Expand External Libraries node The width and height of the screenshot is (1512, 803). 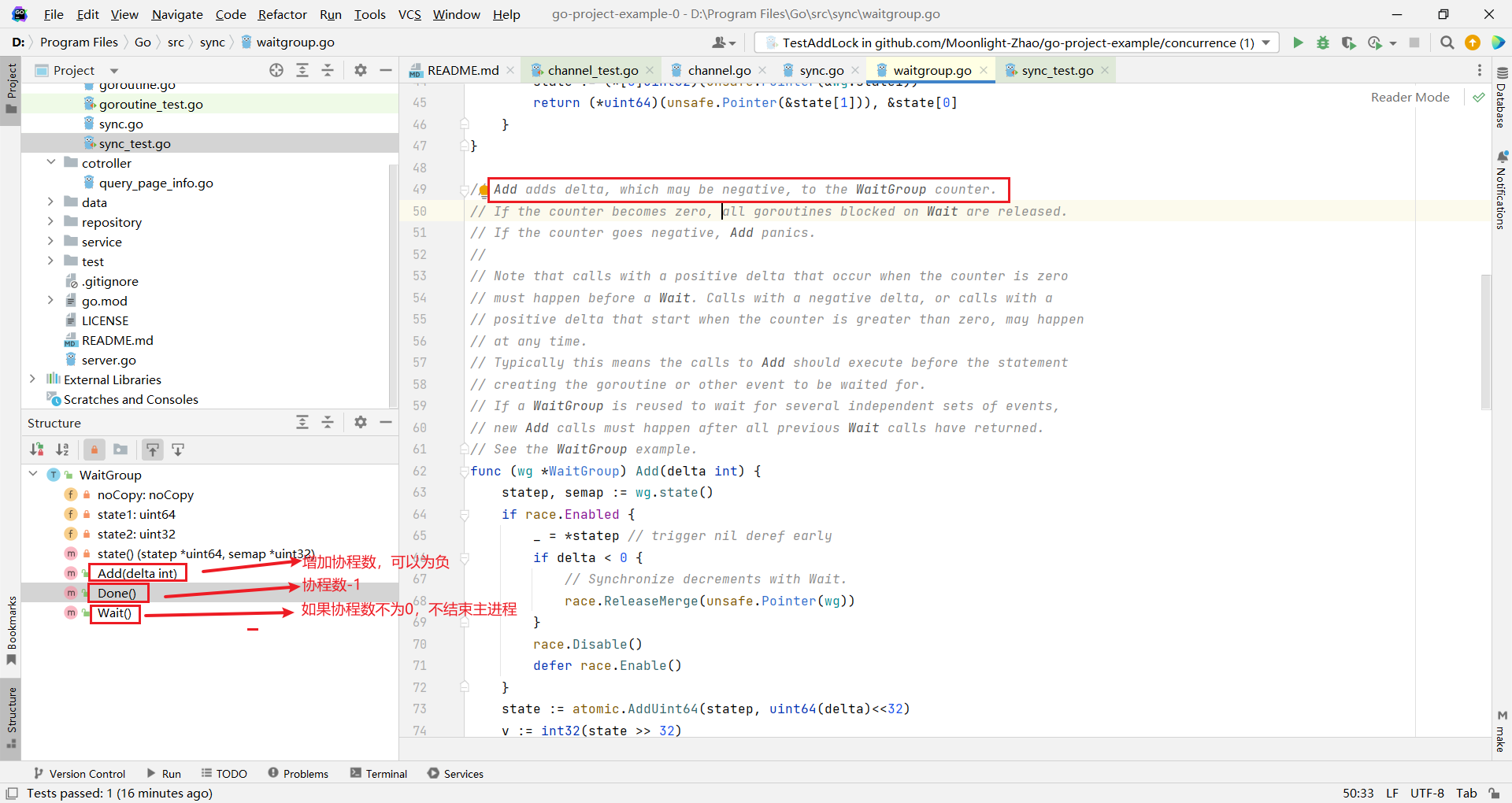click(x=33, y=379)
